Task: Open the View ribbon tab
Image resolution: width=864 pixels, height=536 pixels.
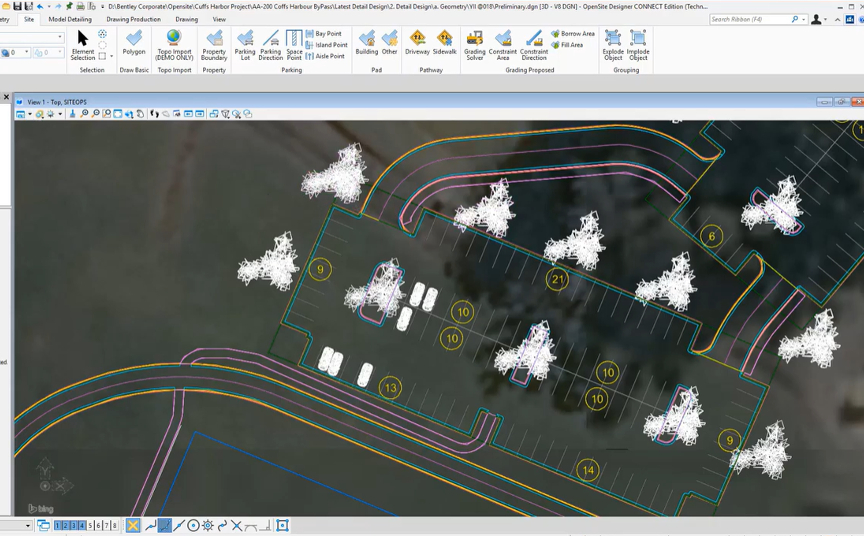Action: 219,19
